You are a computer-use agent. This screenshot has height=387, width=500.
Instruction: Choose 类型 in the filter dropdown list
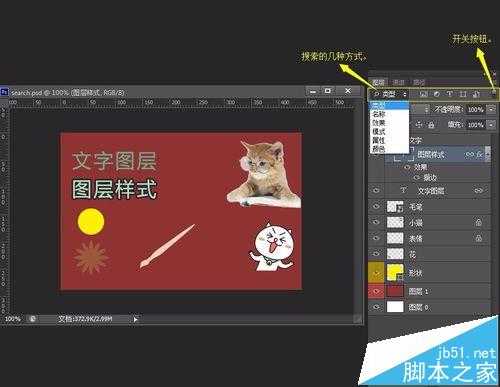389,105
